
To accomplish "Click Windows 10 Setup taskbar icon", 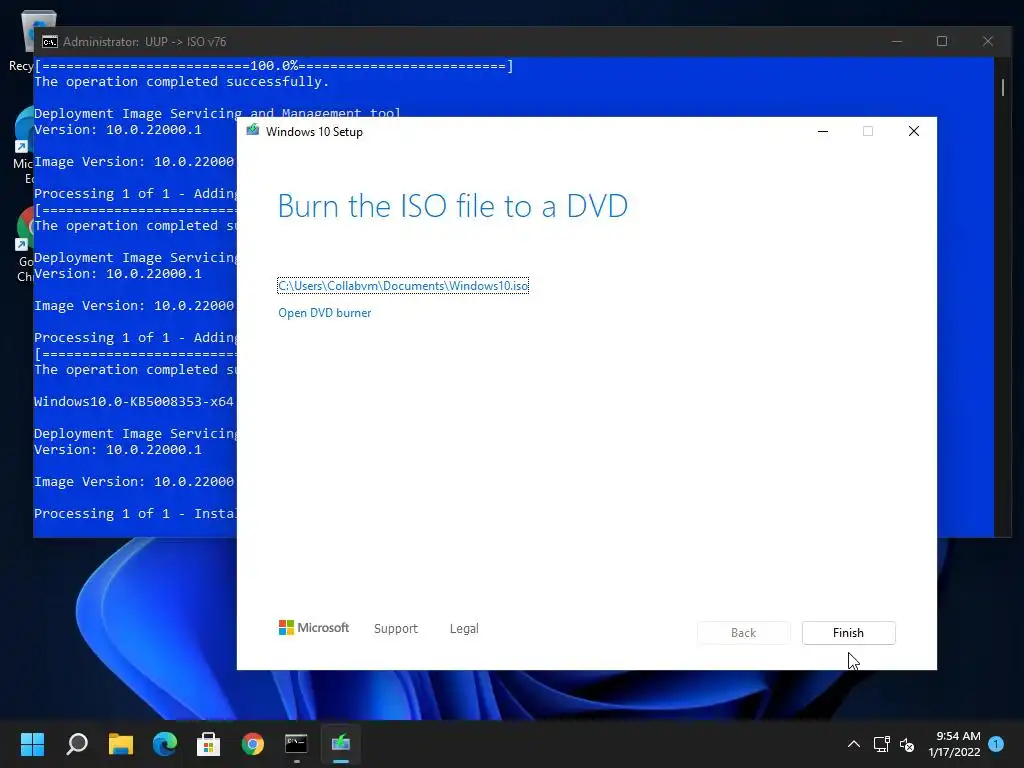I will tap(341, 743).
